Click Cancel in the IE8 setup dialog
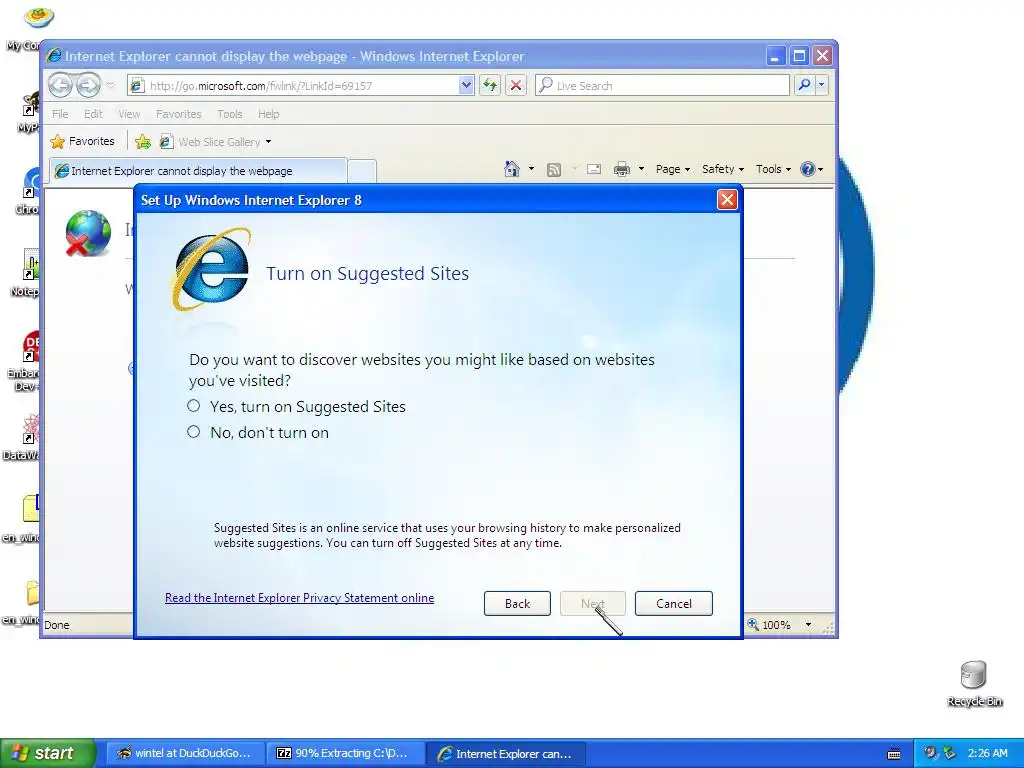This screenshot has width=1024, height=768. pos(673,603)
